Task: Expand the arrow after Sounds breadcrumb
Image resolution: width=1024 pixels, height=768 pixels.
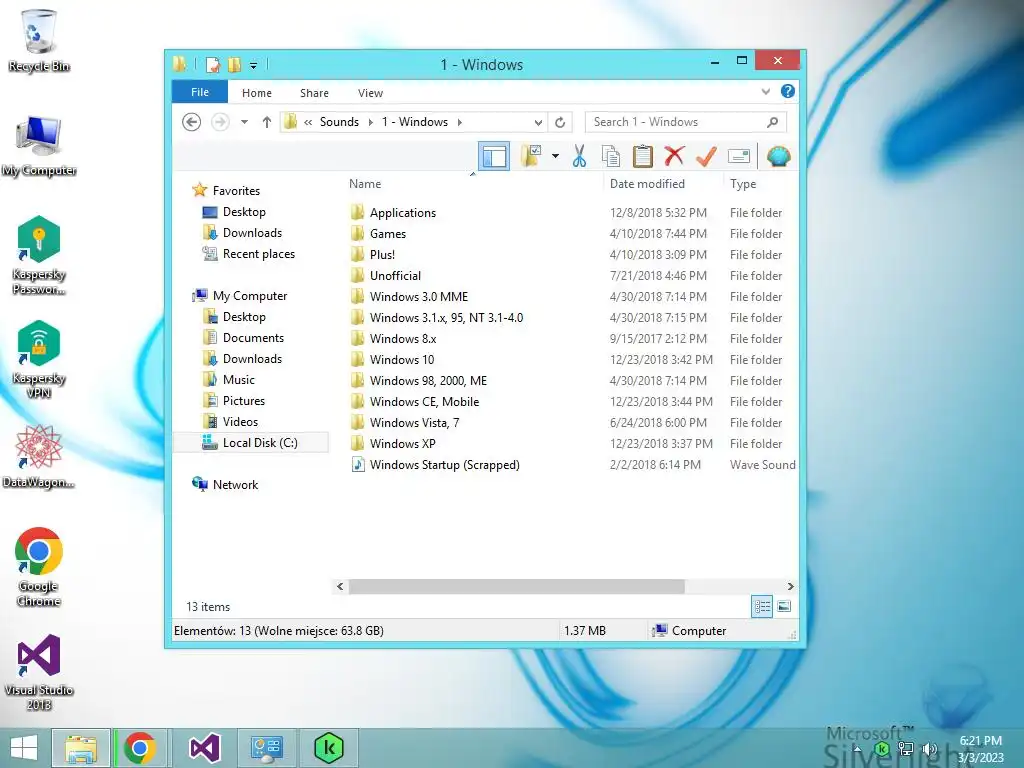Action: pyautogui.click(x=370, y=122)
